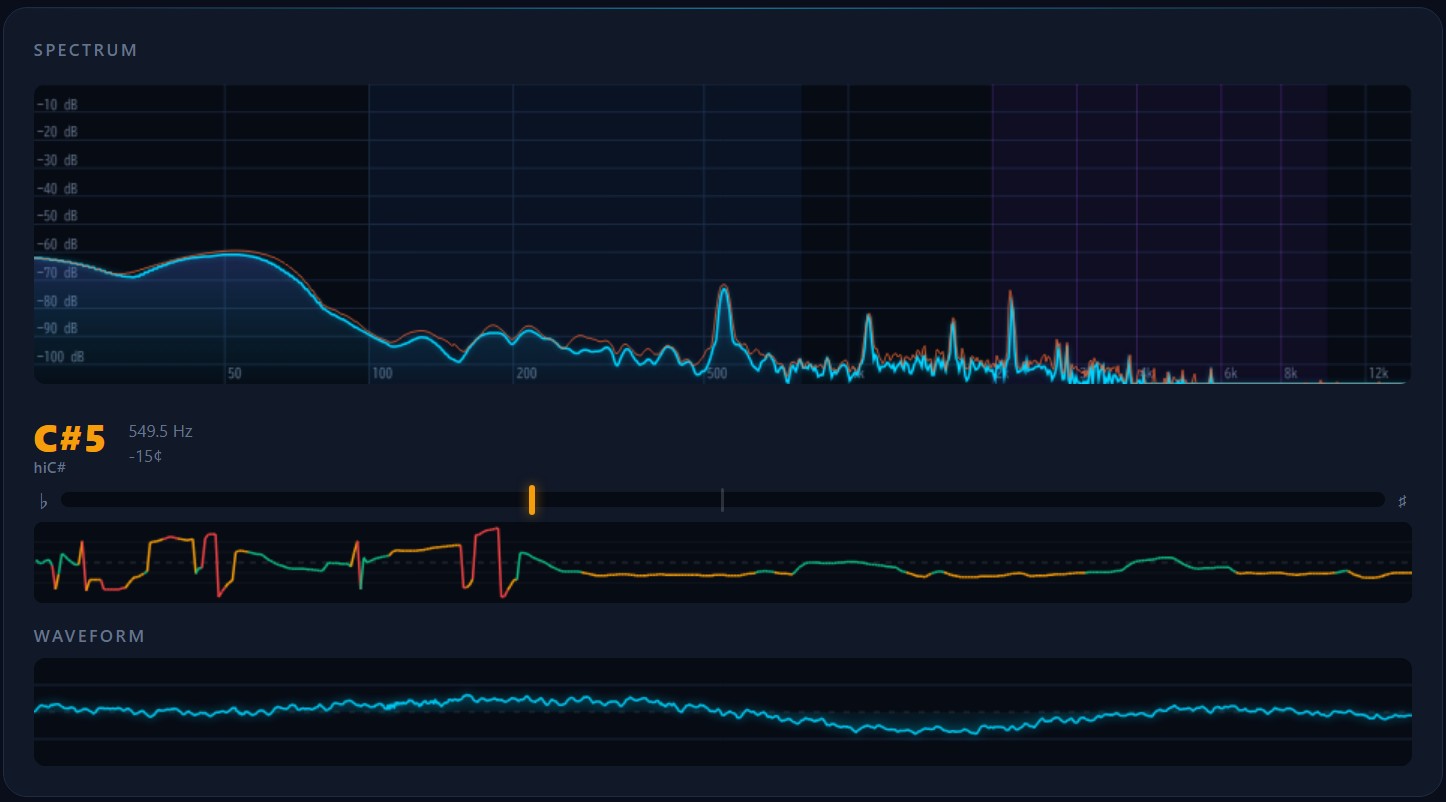Viewport: 1446px width, 802px height.
Task: Click the -15¢ cents deviation readout
Action: click(146, 456)
